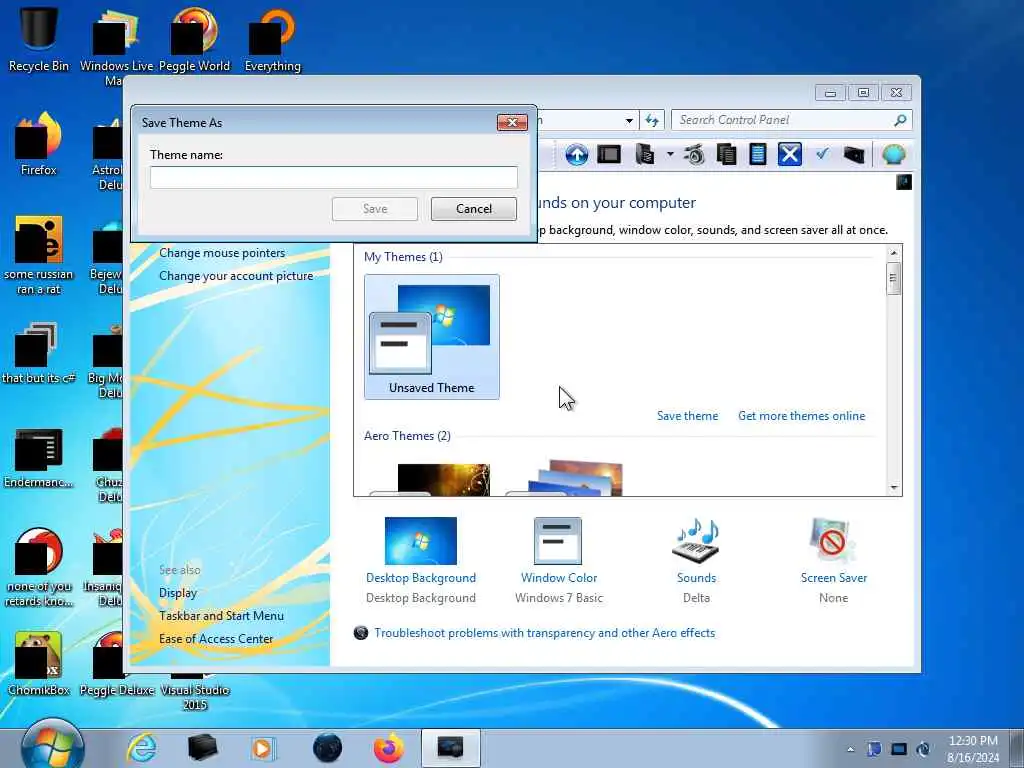Click Cancel in Save Theme As dialog

click(x=473, y=209)
